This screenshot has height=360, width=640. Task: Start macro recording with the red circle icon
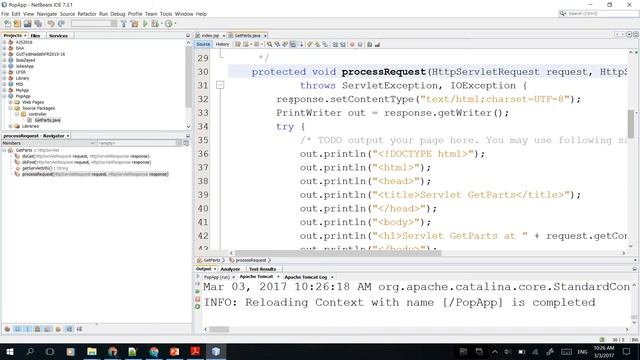352,44
